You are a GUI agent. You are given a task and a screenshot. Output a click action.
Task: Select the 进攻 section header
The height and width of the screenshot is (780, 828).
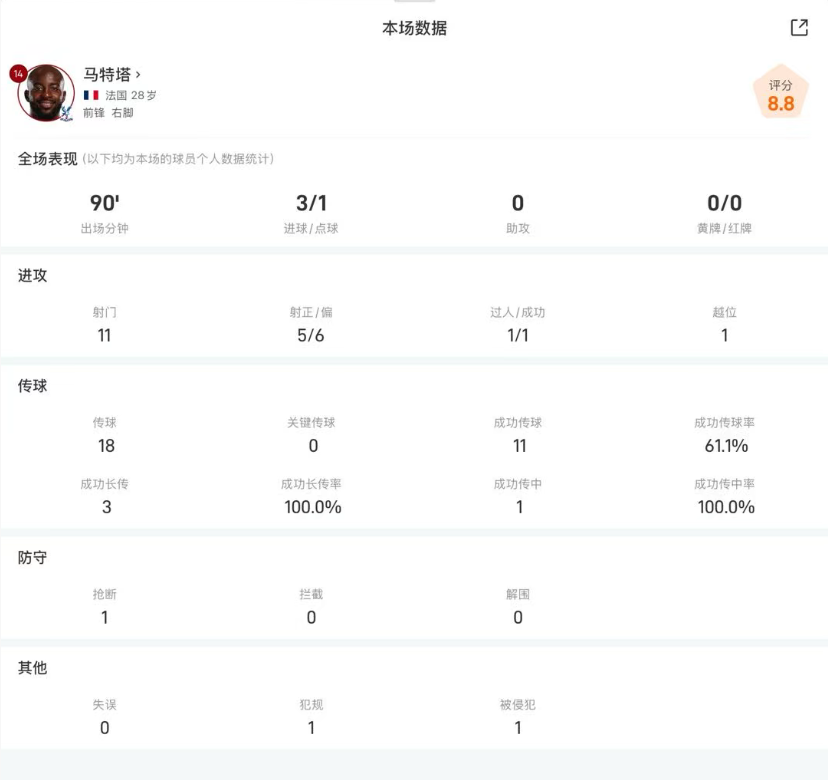32,275
